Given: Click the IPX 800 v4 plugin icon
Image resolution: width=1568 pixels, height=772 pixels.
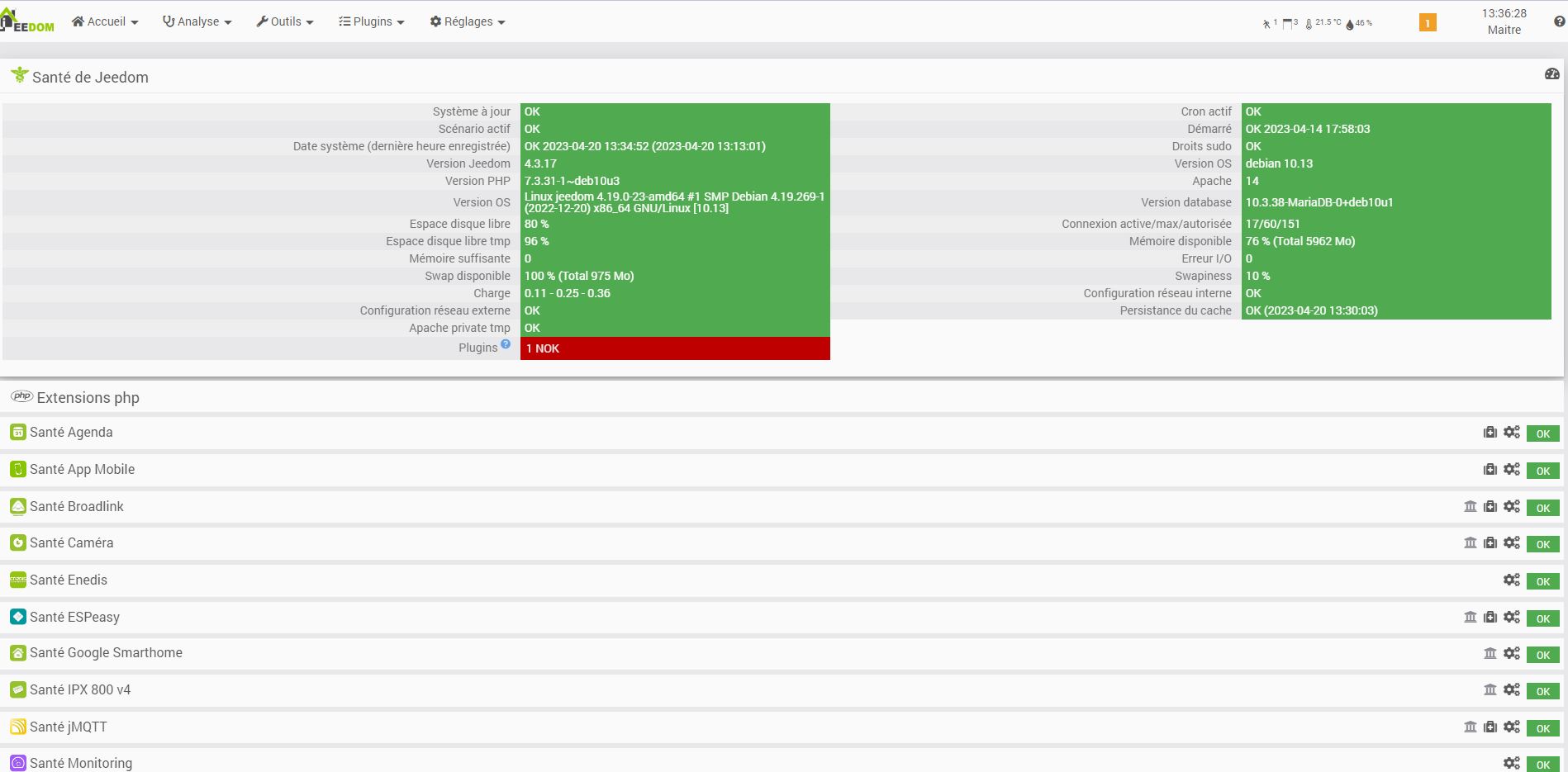Looking at the screenshot, I should (18, 689).
